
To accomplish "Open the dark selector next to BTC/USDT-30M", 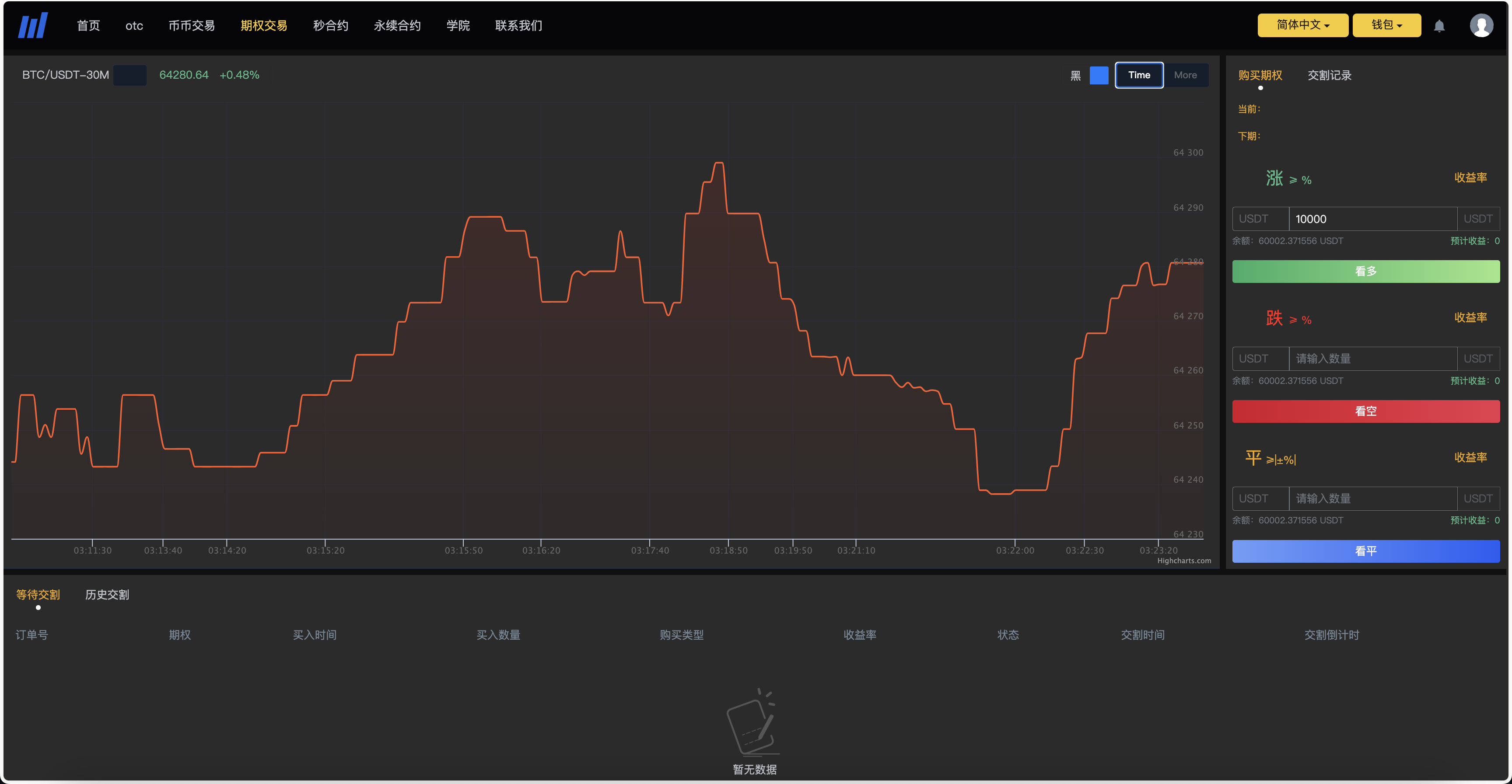I will [129, 75].
